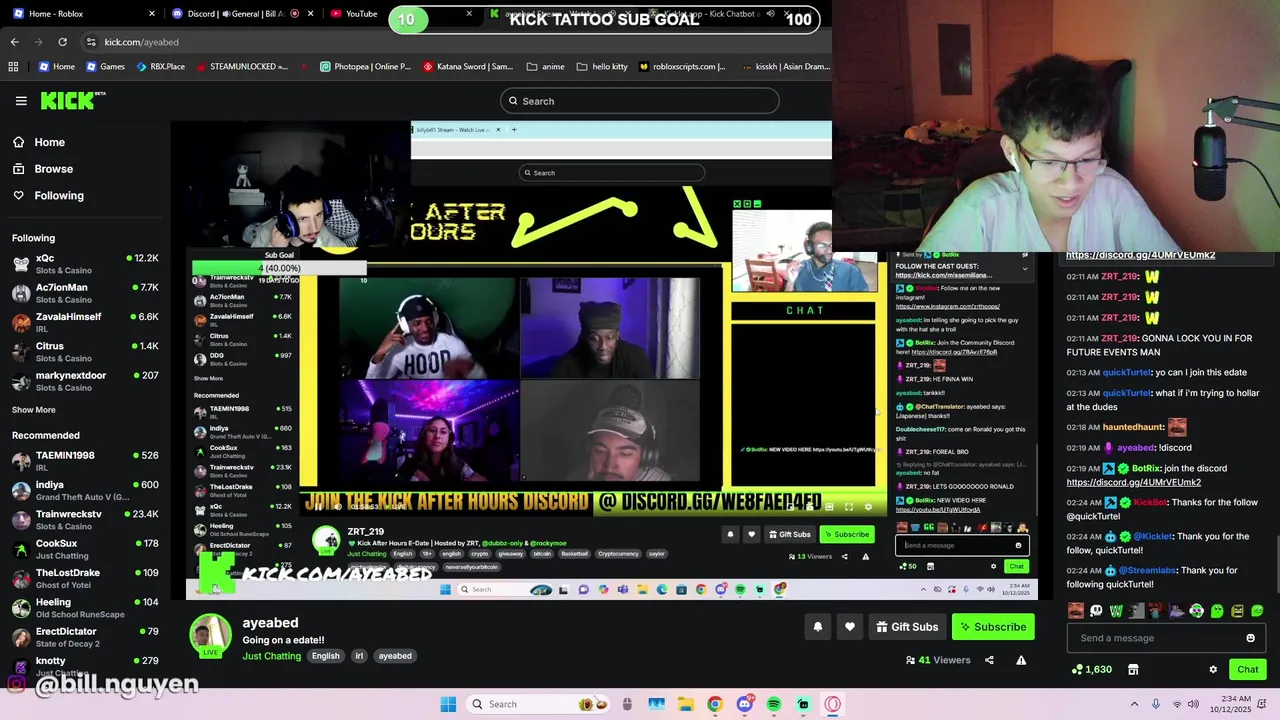Screen dimensions: 1280x720
Task: Open Citrus channel in Following list
Action: (x=85, y=351)
